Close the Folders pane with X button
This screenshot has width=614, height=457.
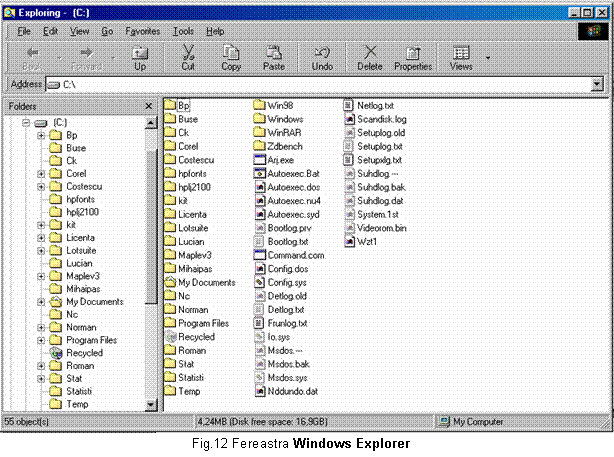coord(148,105)
